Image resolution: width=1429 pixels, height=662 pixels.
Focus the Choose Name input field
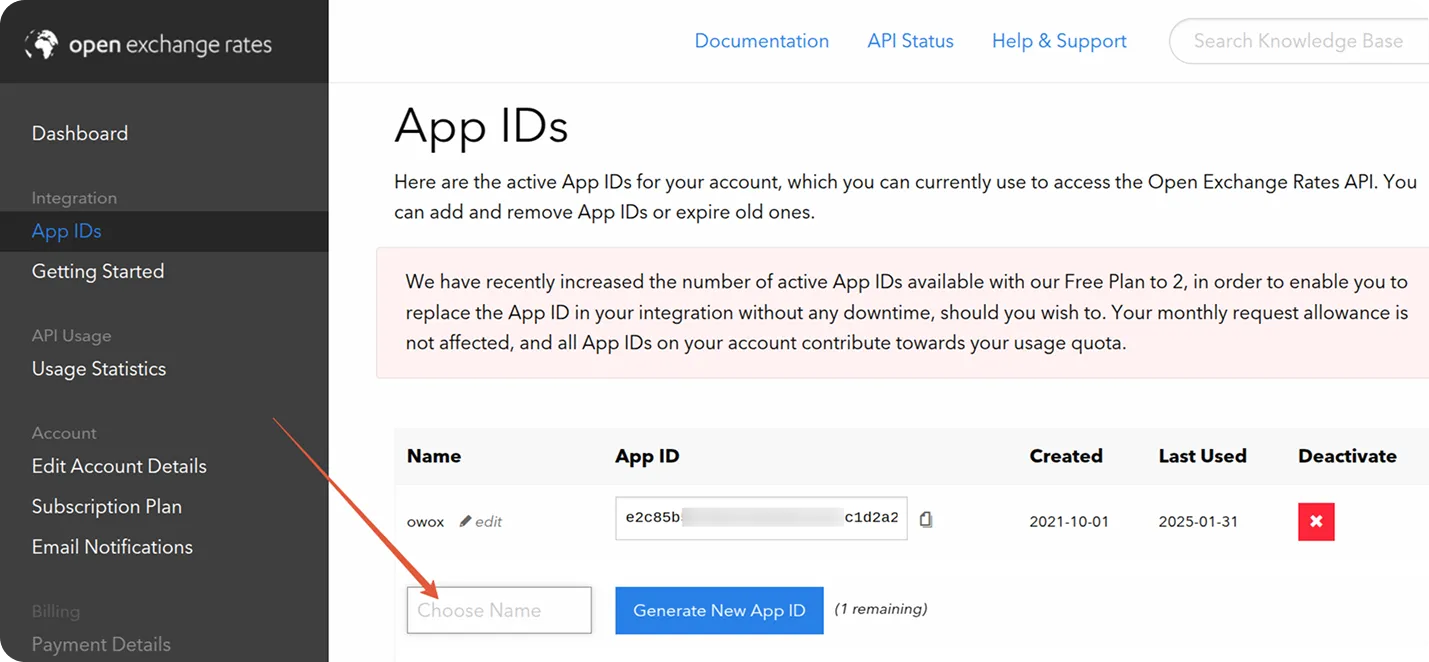pos(499,610)
